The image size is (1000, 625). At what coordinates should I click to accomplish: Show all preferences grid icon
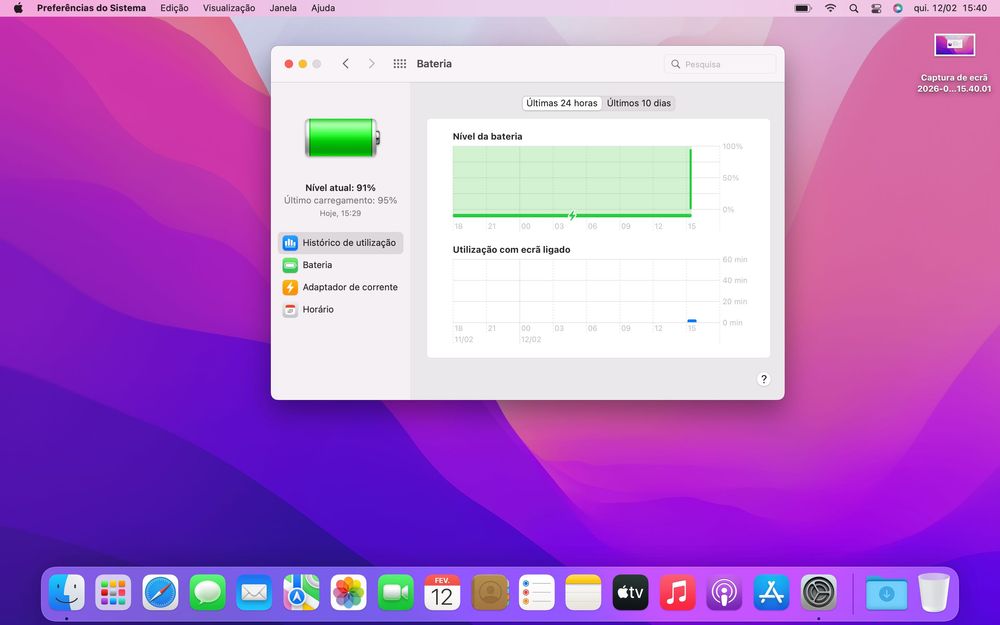(400, 64)
